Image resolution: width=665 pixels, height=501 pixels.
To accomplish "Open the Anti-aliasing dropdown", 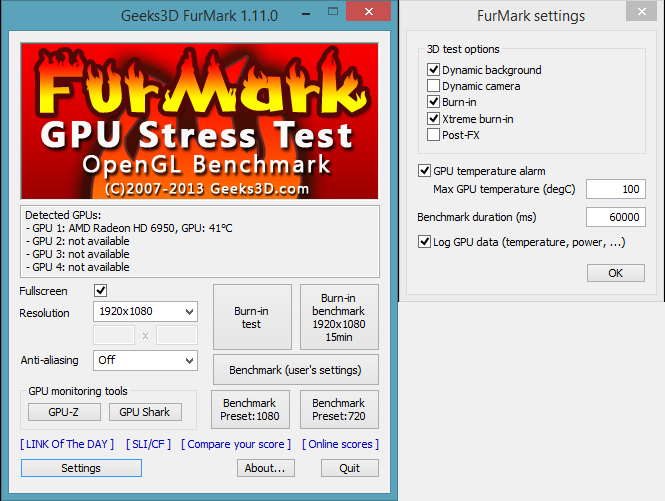I will [x=145, y=360].
